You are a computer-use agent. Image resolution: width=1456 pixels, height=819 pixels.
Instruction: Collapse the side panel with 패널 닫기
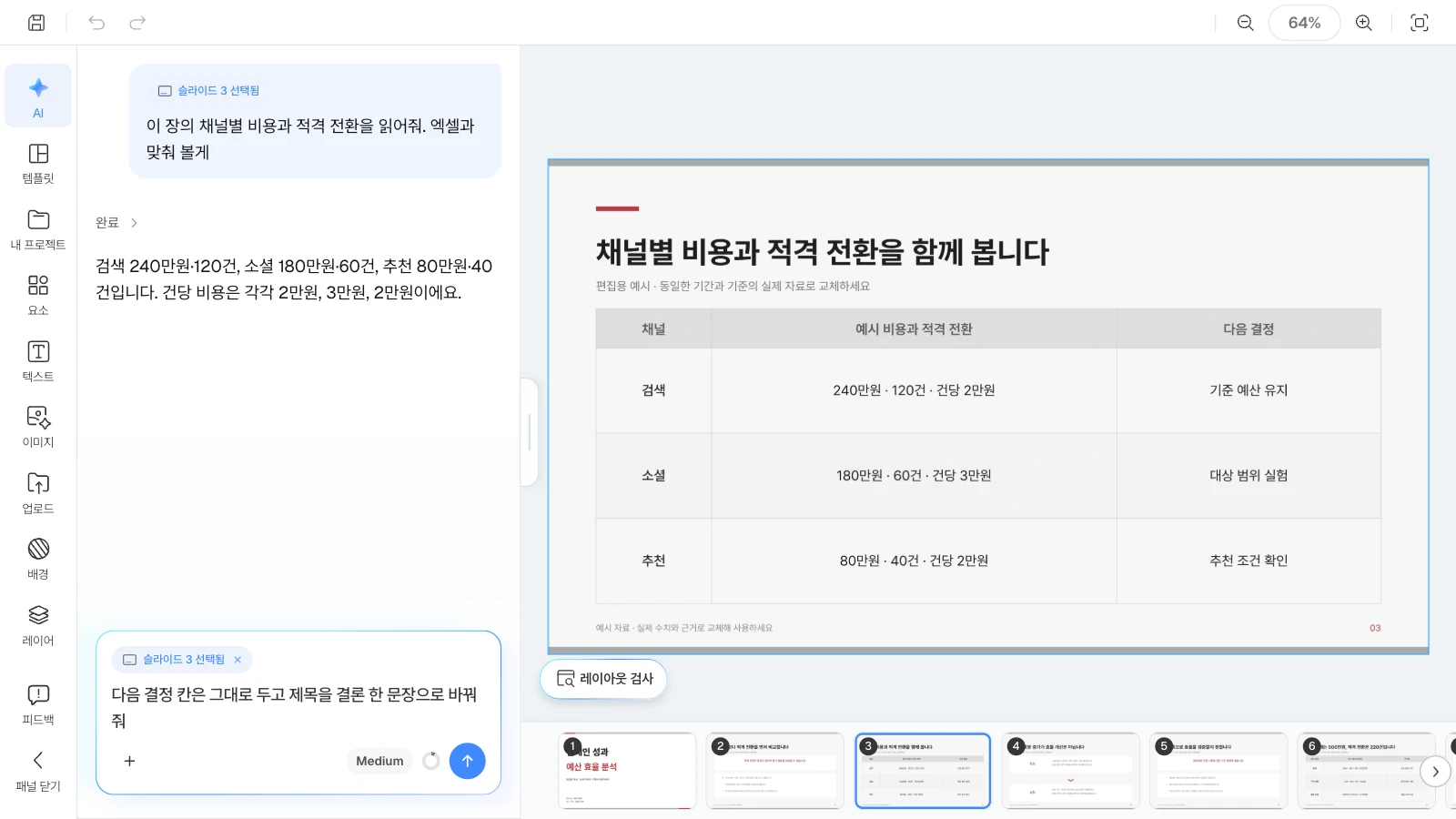38,771
